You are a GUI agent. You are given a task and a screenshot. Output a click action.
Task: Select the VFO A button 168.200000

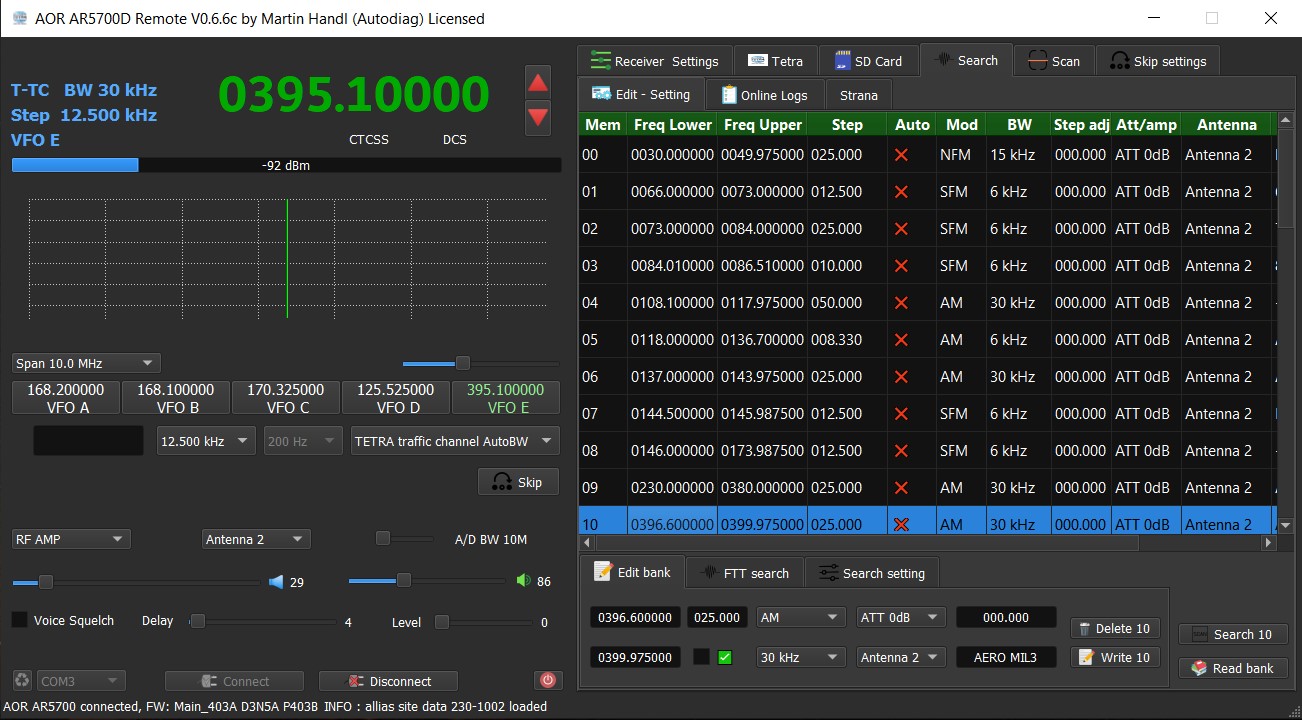(66, 398)
